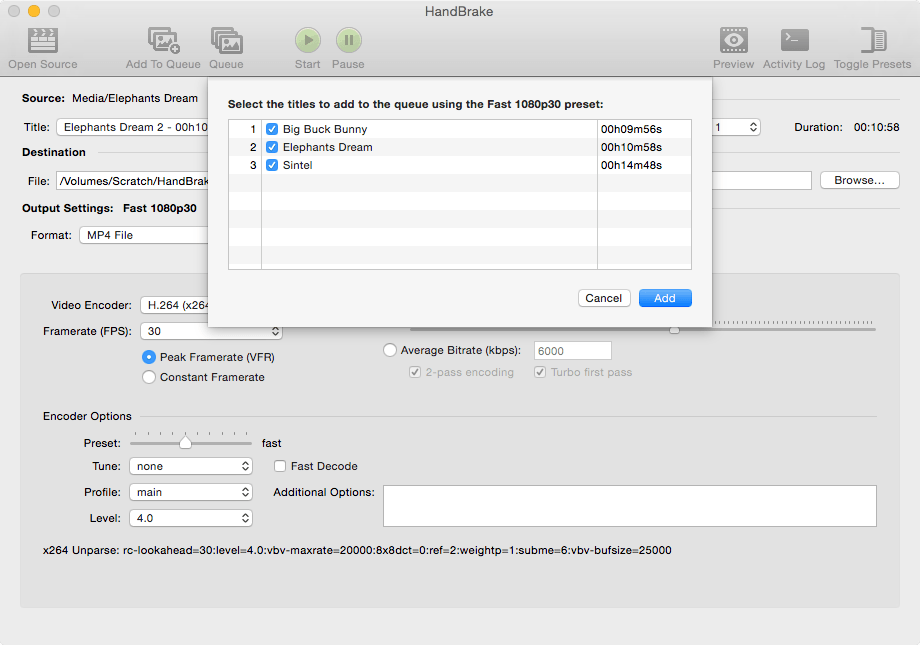Image resolution: width=920 pixels, height=645 pixels.
Task: Click the blue Add button
Action: point(665,298)
